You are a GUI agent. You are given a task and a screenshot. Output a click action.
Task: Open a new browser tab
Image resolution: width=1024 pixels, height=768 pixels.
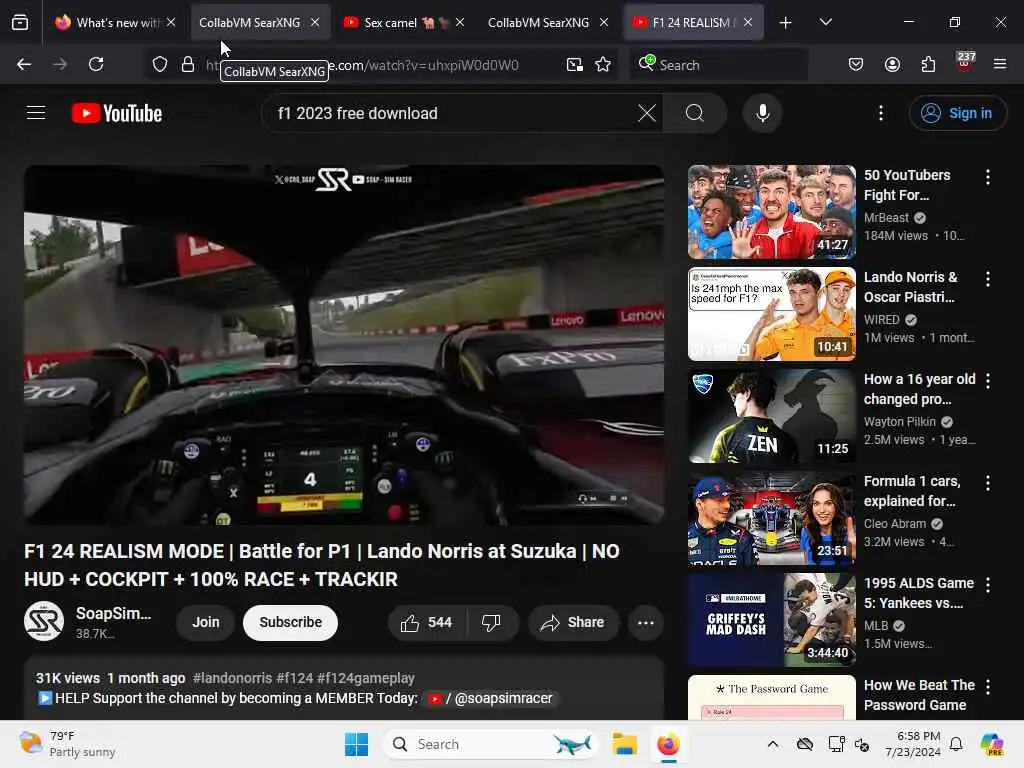pos(786,23)
